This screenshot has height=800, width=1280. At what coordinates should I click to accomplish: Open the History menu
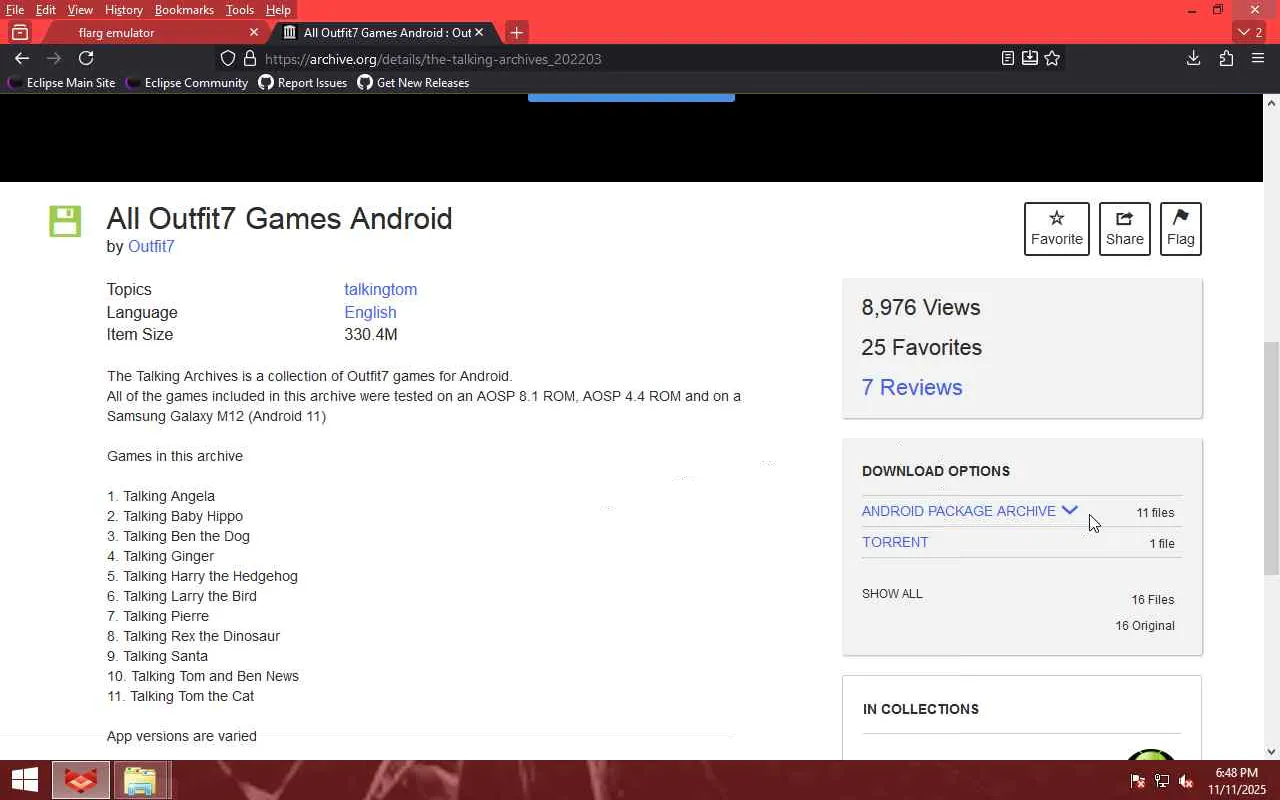[x=123, y=10]
